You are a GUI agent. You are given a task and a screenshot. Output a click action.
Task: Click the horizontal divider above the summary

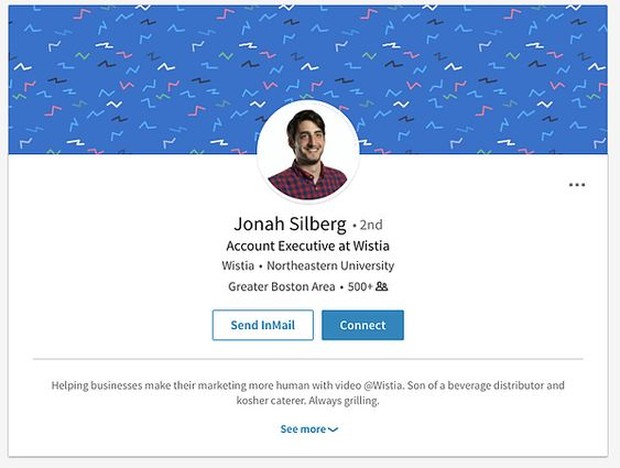click(308, 359)
